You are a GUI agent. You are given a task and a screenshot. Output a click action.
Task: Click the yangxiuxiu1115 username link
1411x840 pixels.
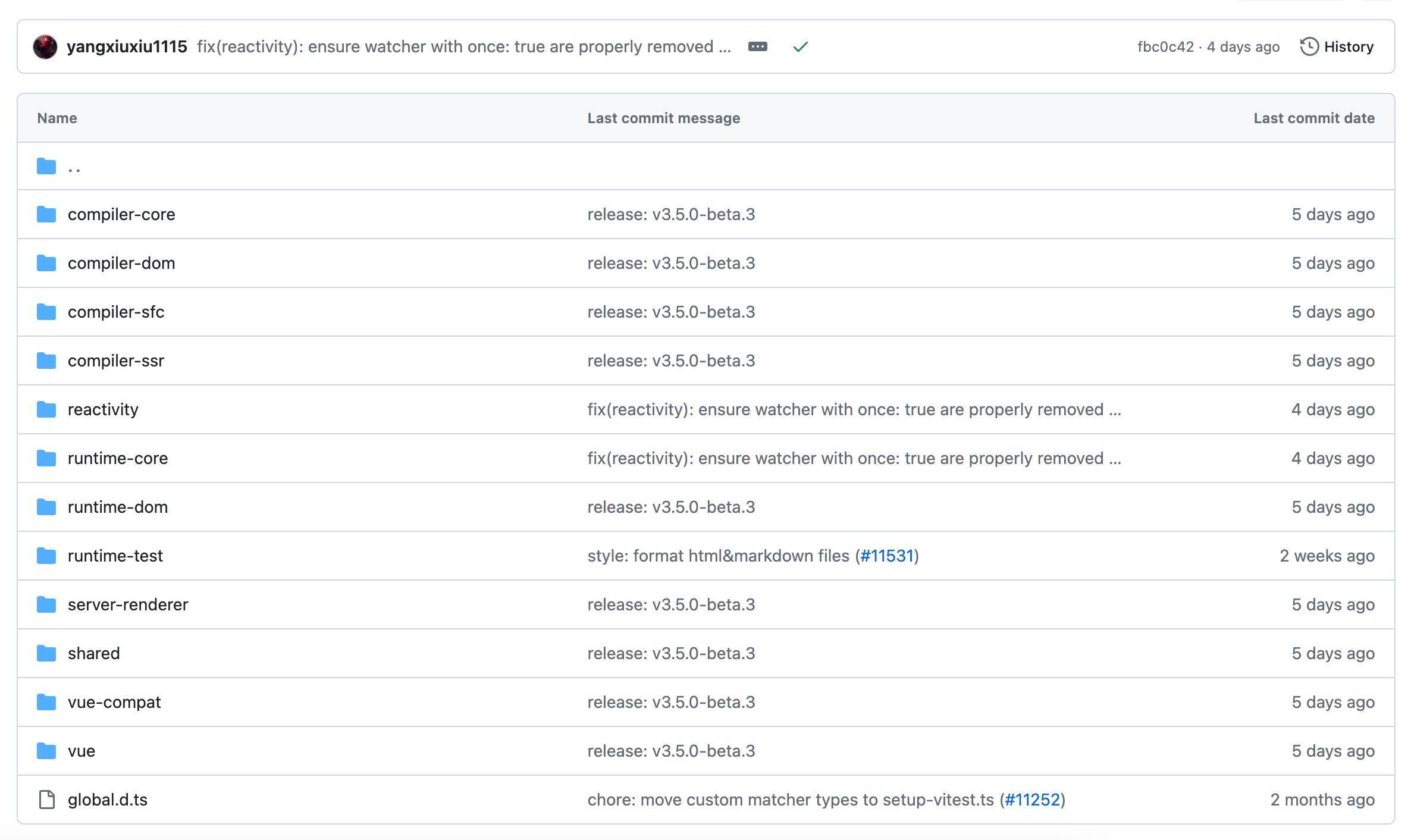[127, 47]
